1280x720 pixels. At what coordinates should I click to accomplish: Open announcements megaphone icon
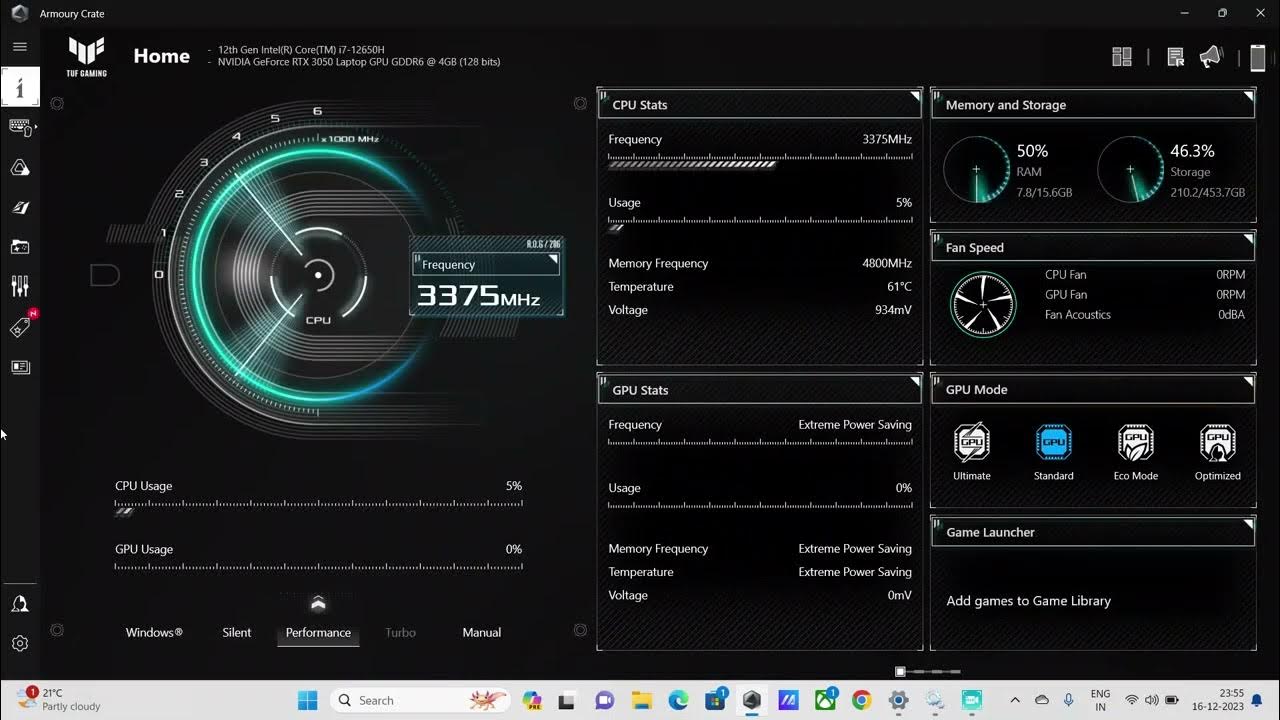[x=1210, y=57]
